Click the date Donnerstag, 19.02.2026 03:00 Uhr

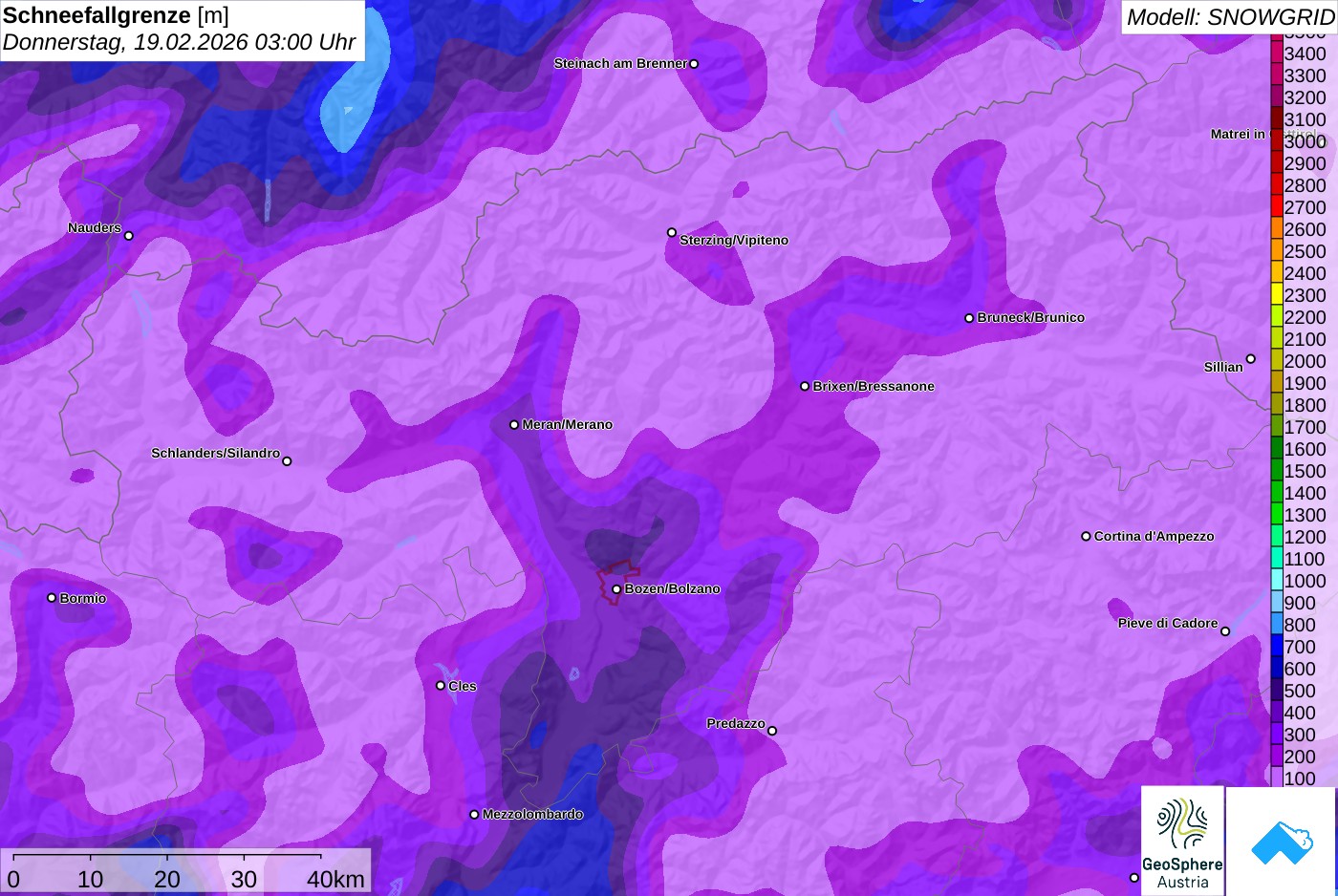179,42
